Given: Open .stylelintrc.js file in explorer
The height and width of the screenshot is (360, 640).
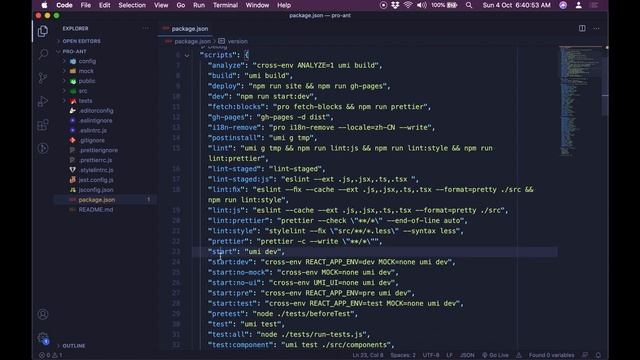Looking at the screenshot, I should coord(96,170).
